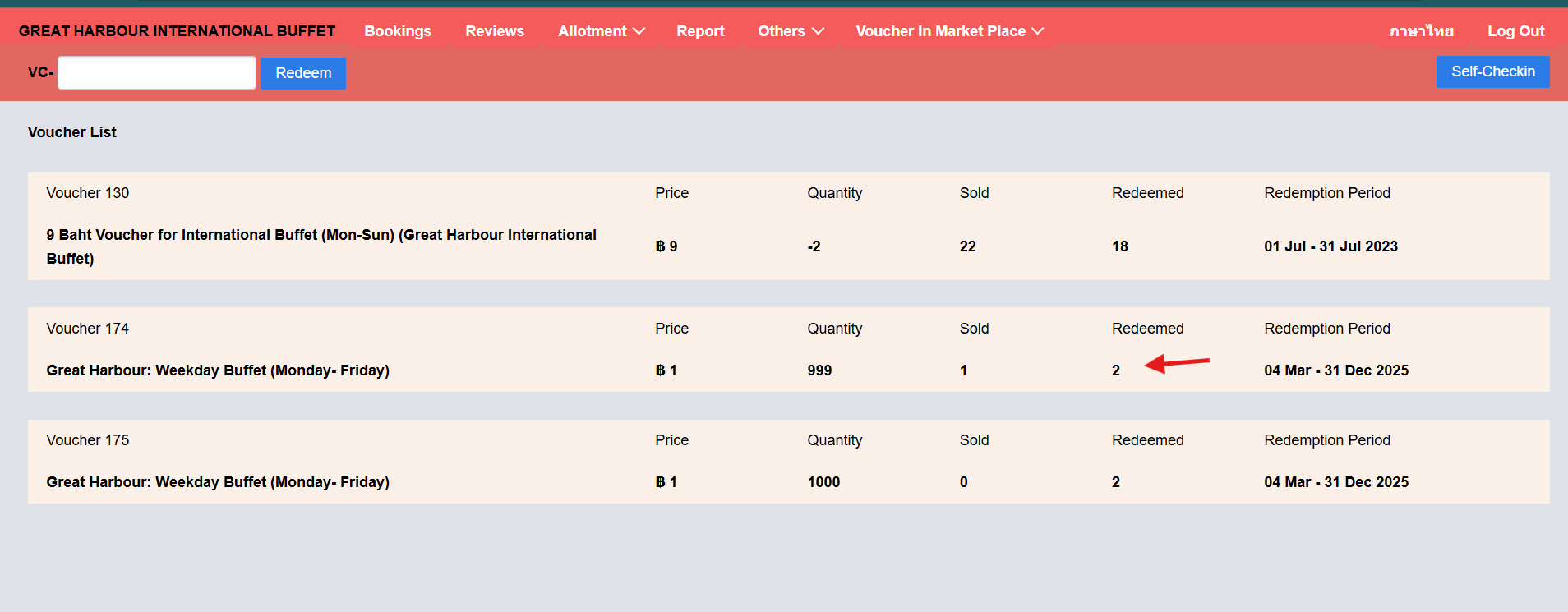Expand the Others dropdown menu
Viewport: 1568px width, 612px height.
(790, 31)
